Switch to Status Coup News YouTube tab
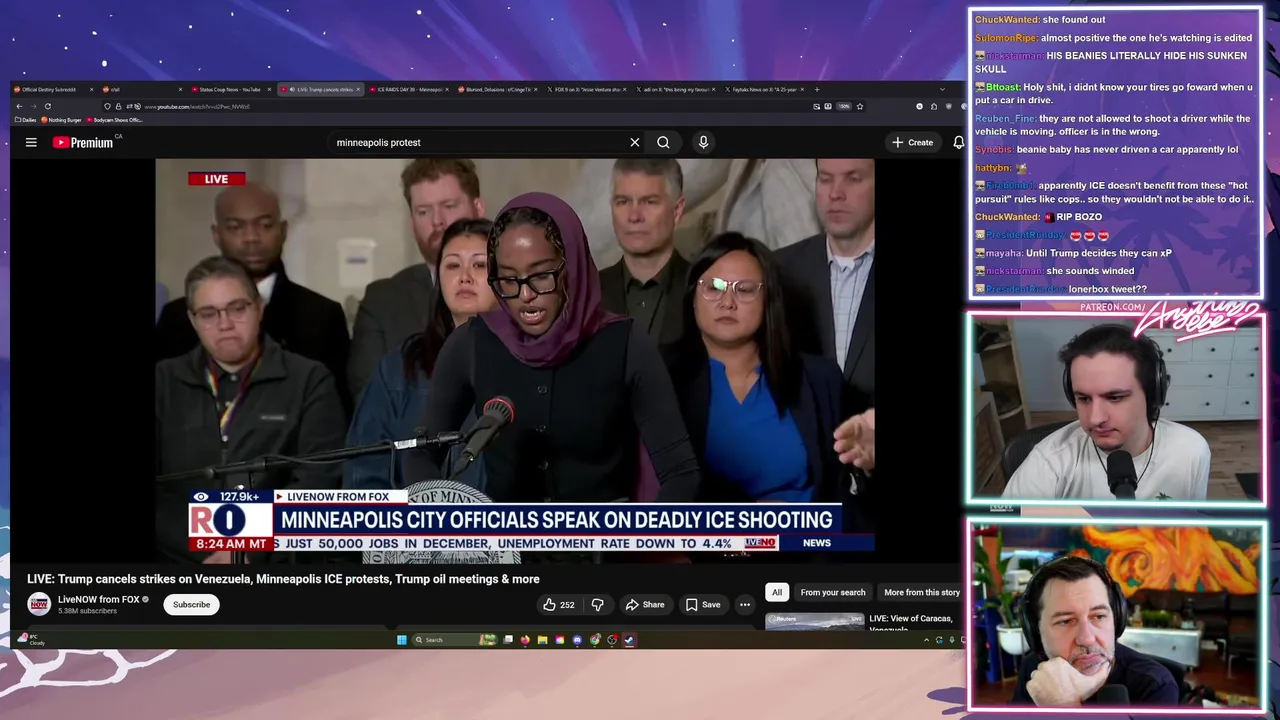Screen dimensions: 1280x720 (228, 89)
